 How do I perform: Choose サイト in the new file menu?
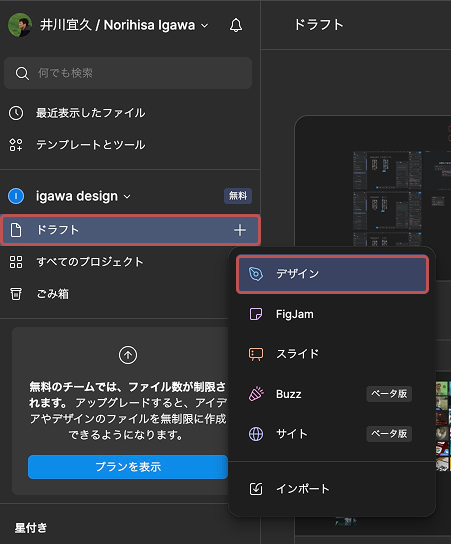tap(332, 434)
